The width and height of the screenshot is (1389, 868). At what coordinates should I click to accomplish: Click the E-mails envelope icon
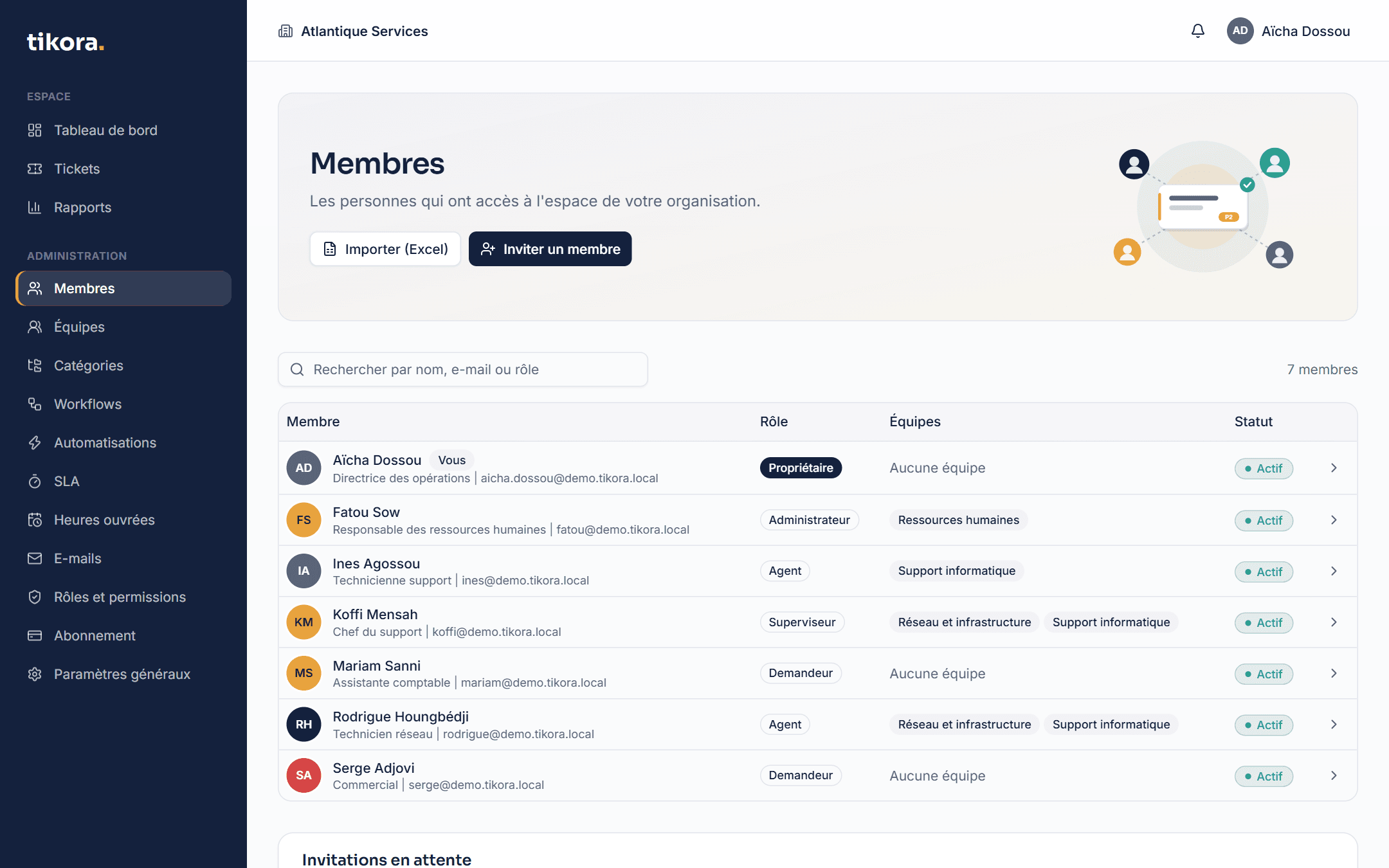pos(35,559)
